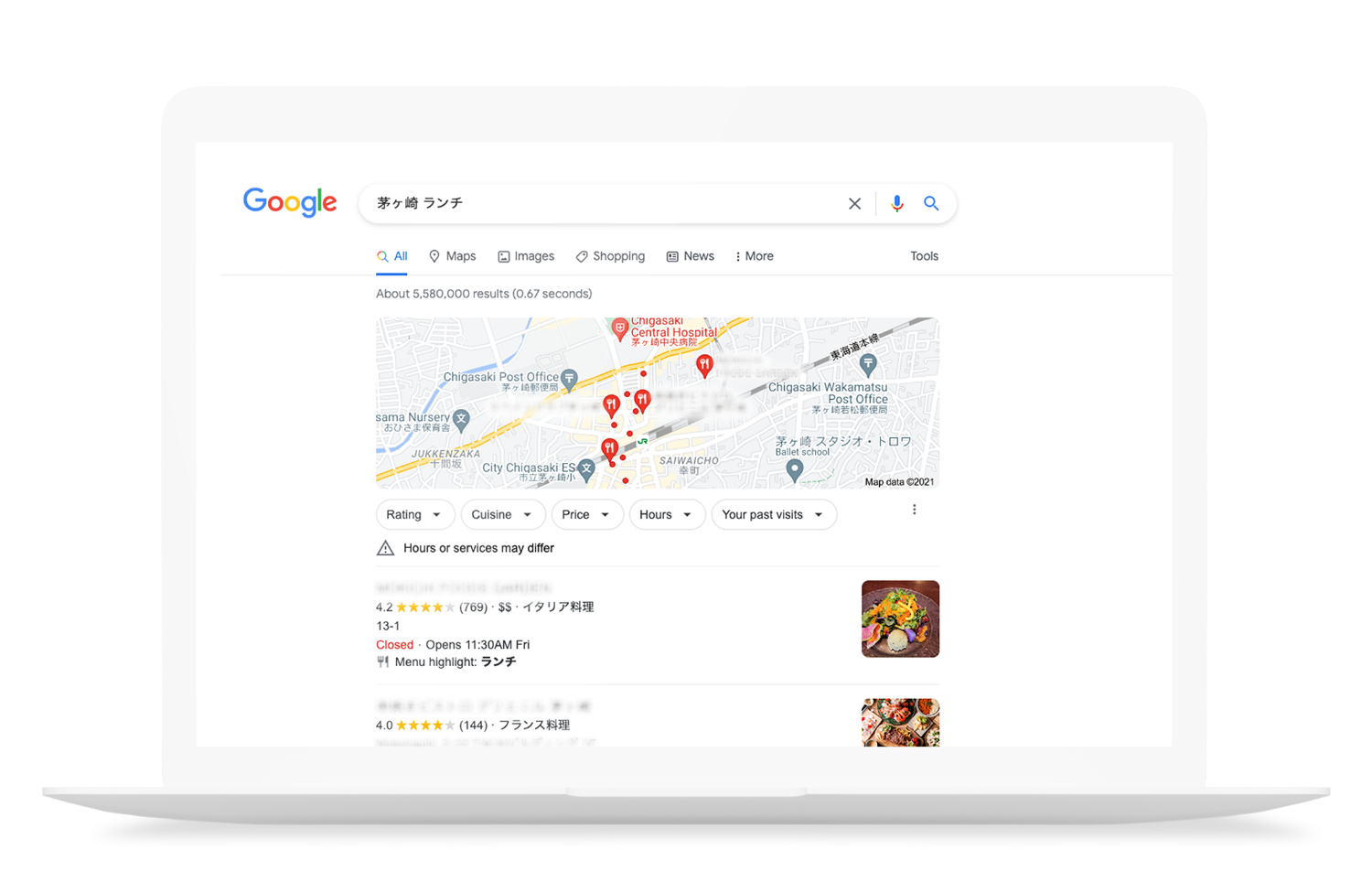This screenshot has width=1372, height=871.
Task: Open the Your past visits dropdown
Action: [x=774, y=515]
